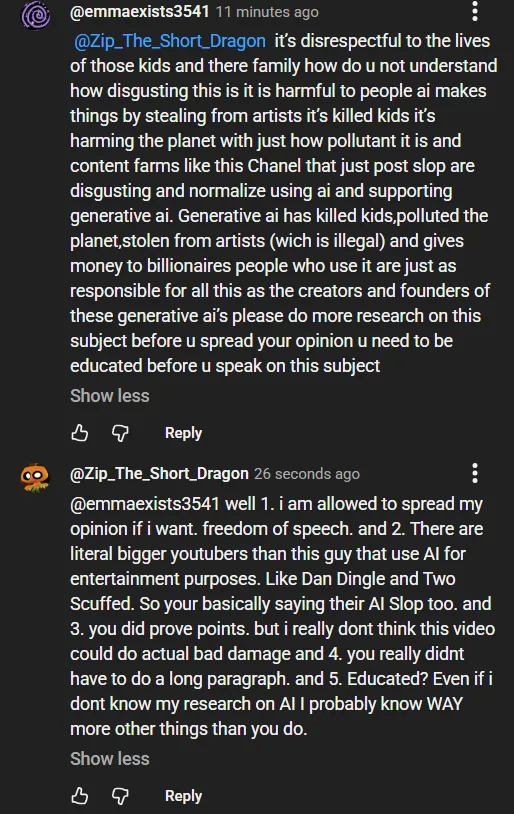Click the blue @Zip_The_Short_Dragon mention link
This screenshot has height=814, width=514.
[170, 40]
